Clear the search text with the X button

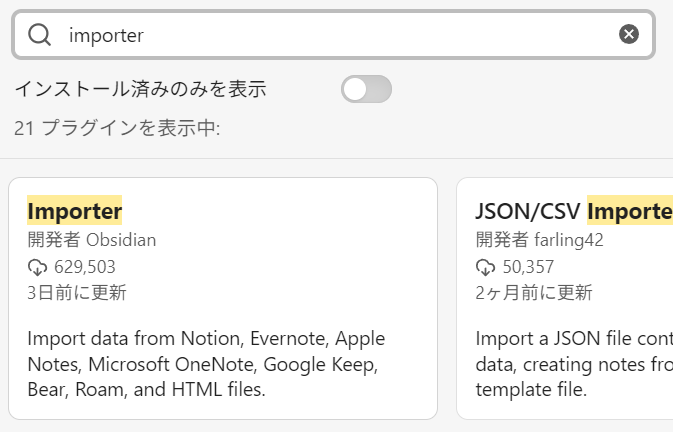click(629, 34)
